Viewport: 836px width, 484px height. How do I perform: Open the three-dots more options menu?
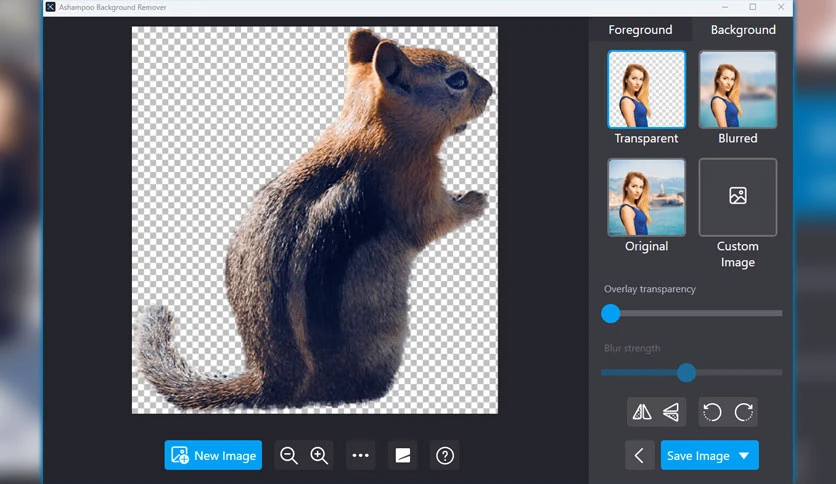[360, 455]
